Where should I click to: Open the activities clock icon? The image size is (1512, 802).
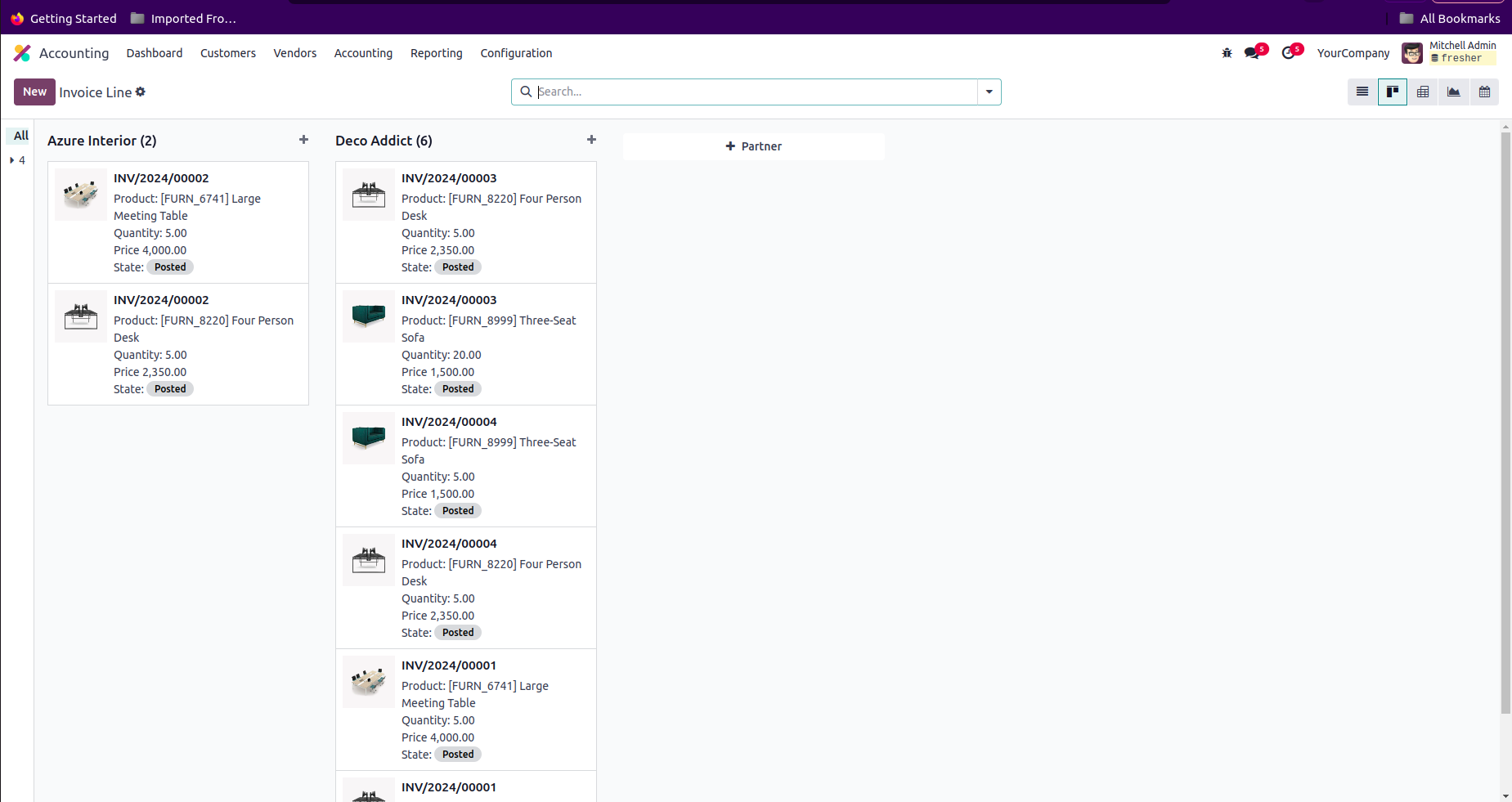[x=1289, y=53]
